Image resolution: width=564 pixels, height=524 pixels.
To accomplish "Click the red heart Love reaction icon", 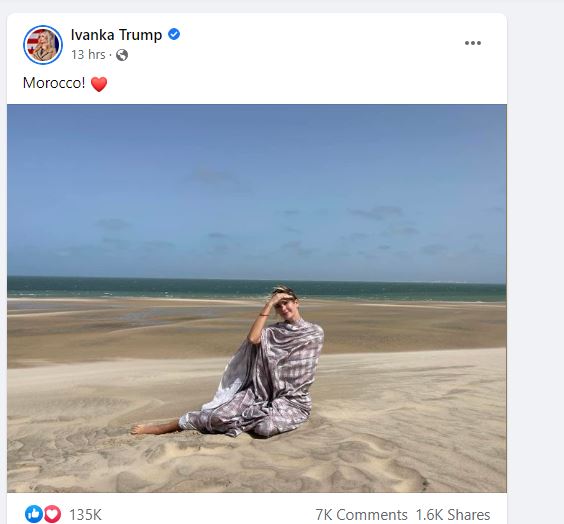I will [53, 514].
